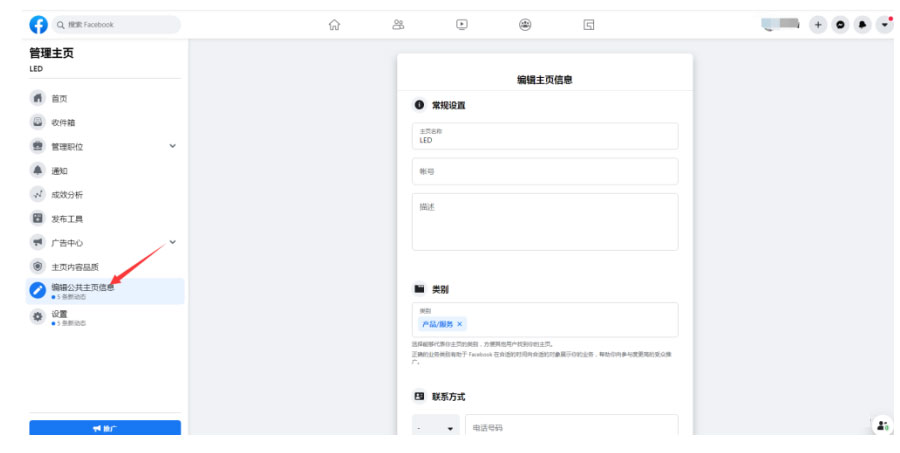The height and width of the screenshot is (453, 900).
Task: Select 收件箱 in the sidebar
Action: [63, 122]
